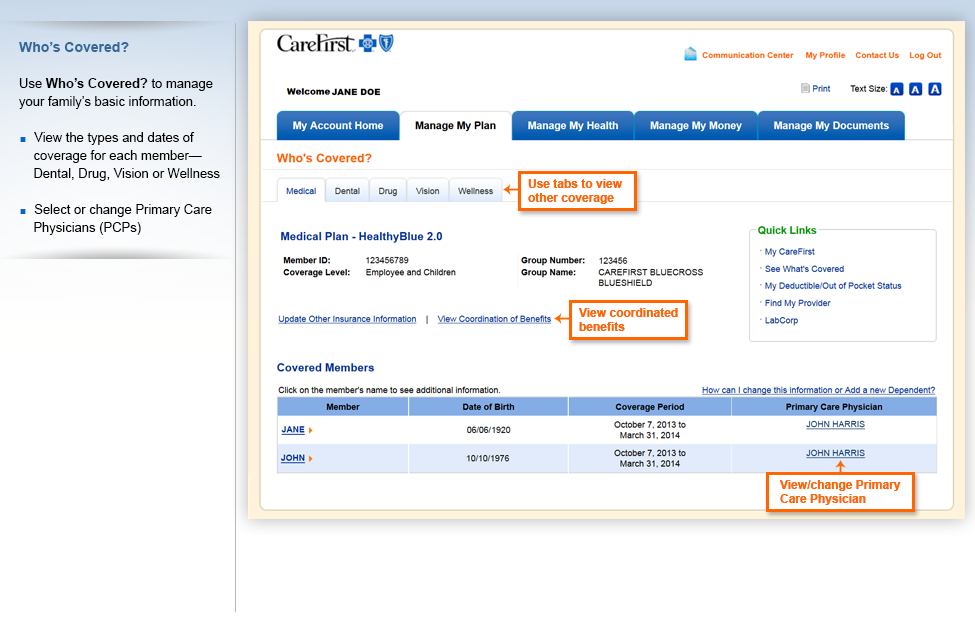Switch to the Dental coverage tab

click(x=347, y=191)
